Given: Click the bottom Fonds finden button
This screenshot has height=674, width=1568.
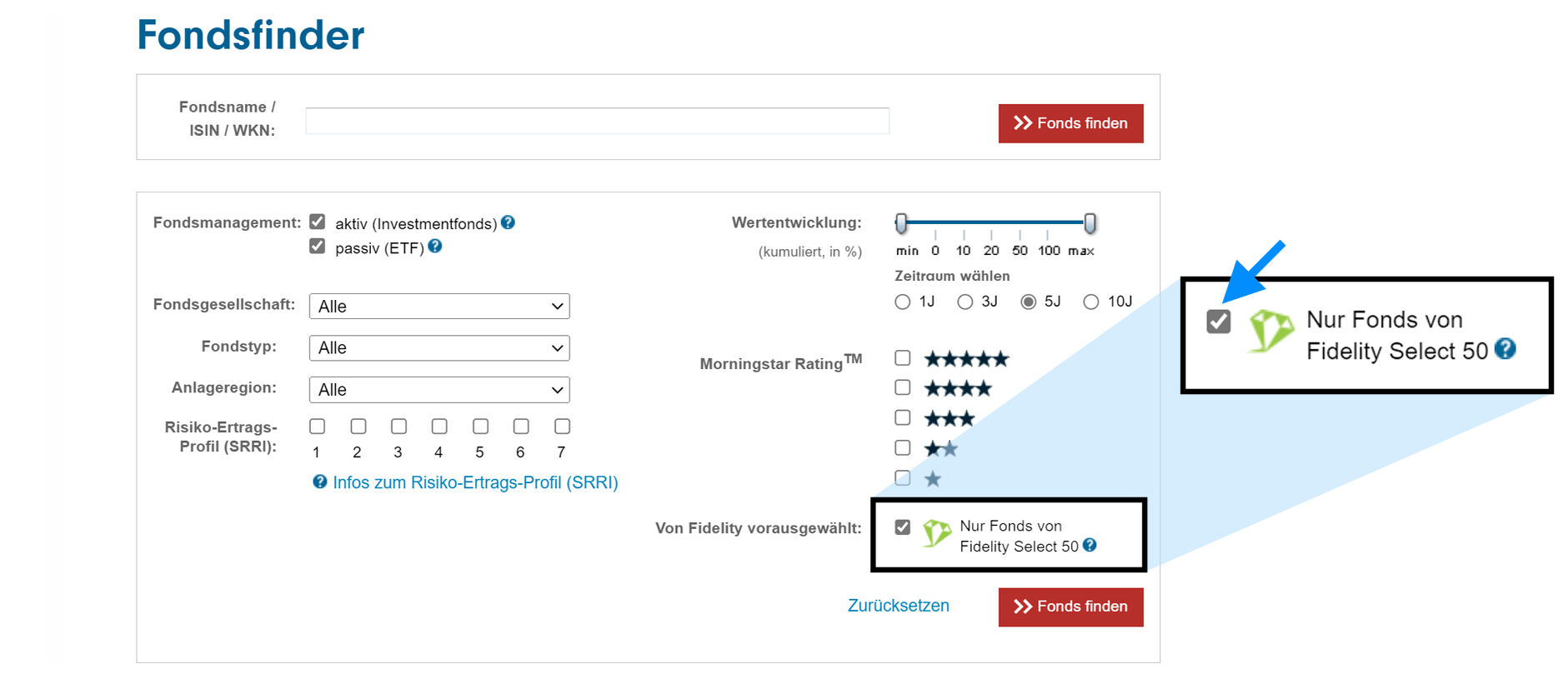Looking at the screenshot, I should tap(1070, 607).
